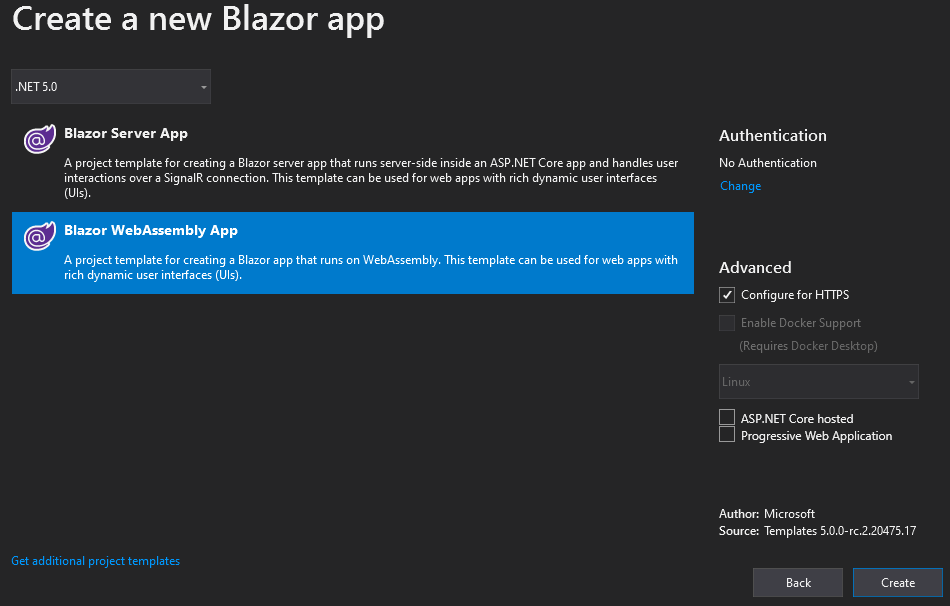Click the Advanced section heading
Screen dimensions: 950x606
[x=755, y=268]
